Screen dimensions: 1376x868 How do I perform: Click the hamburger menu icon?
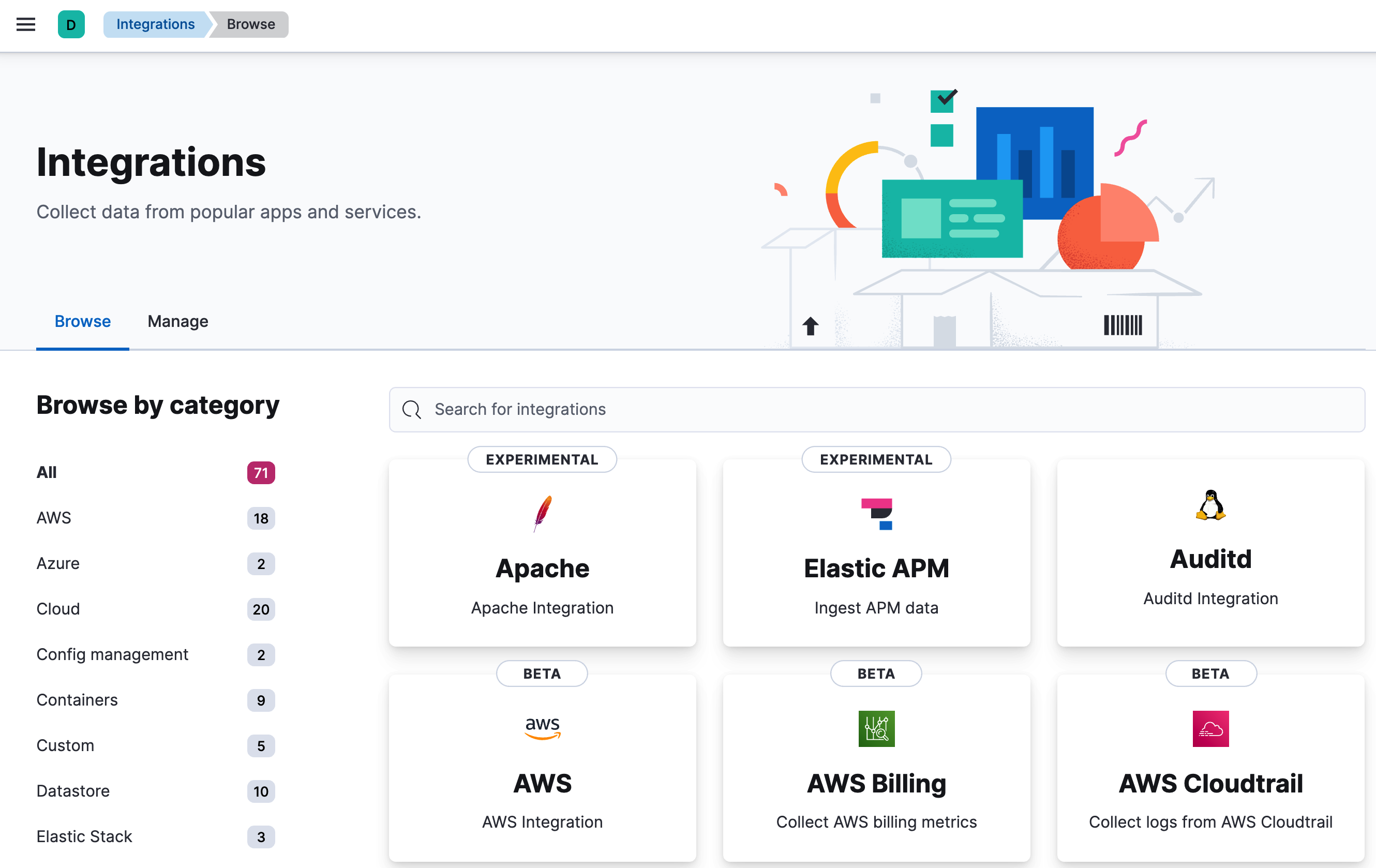pyautogui.click(x=24, y=24)
